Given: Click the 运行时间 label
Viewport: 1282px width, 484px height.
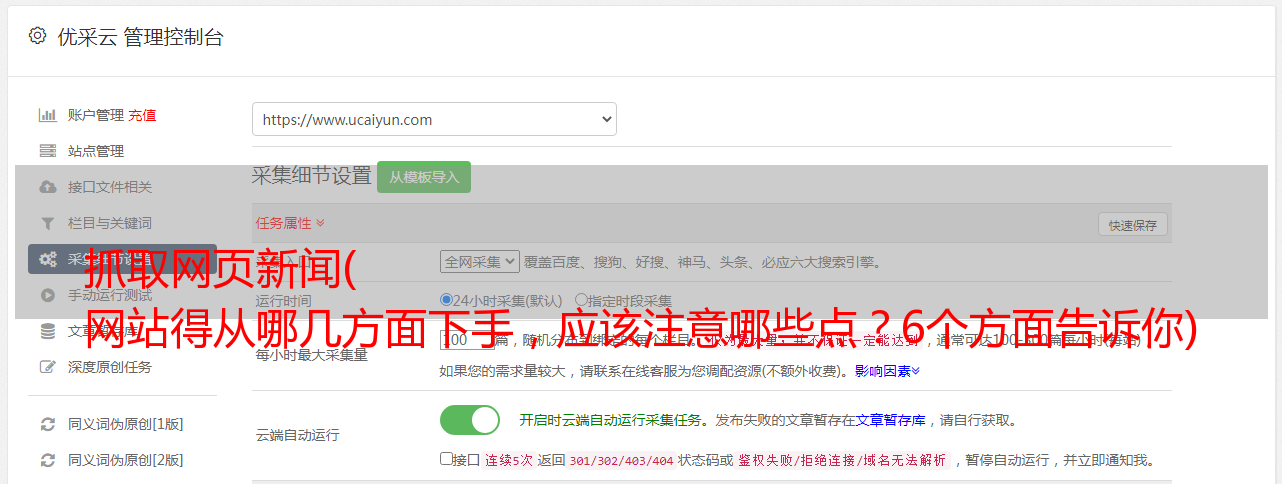Looking at the screenshot, I should (x=283, y=300).
